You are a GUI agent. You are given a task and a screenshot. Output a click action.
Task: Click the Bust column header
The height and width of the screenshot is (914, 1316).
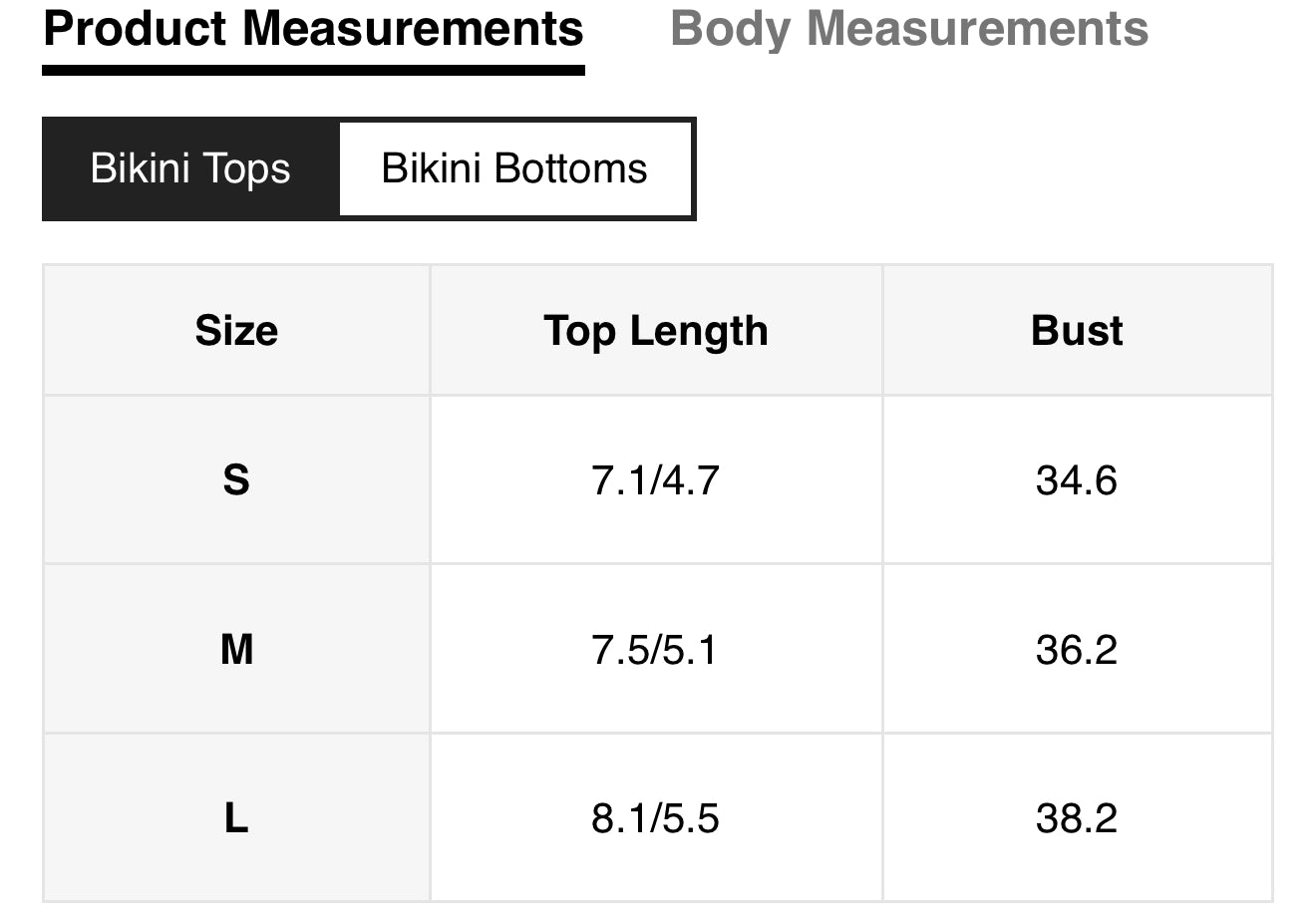[x=1077, y=331]
